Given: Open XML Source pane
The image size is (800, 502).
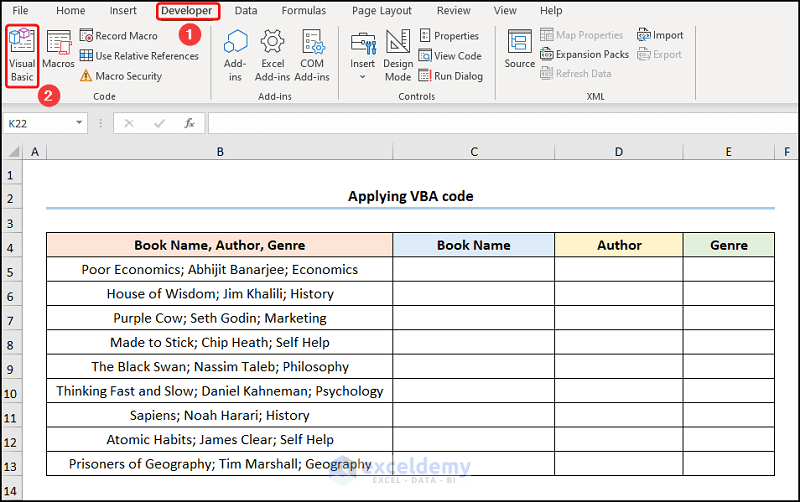Looking at the screenshot, I should click(519, 49).
